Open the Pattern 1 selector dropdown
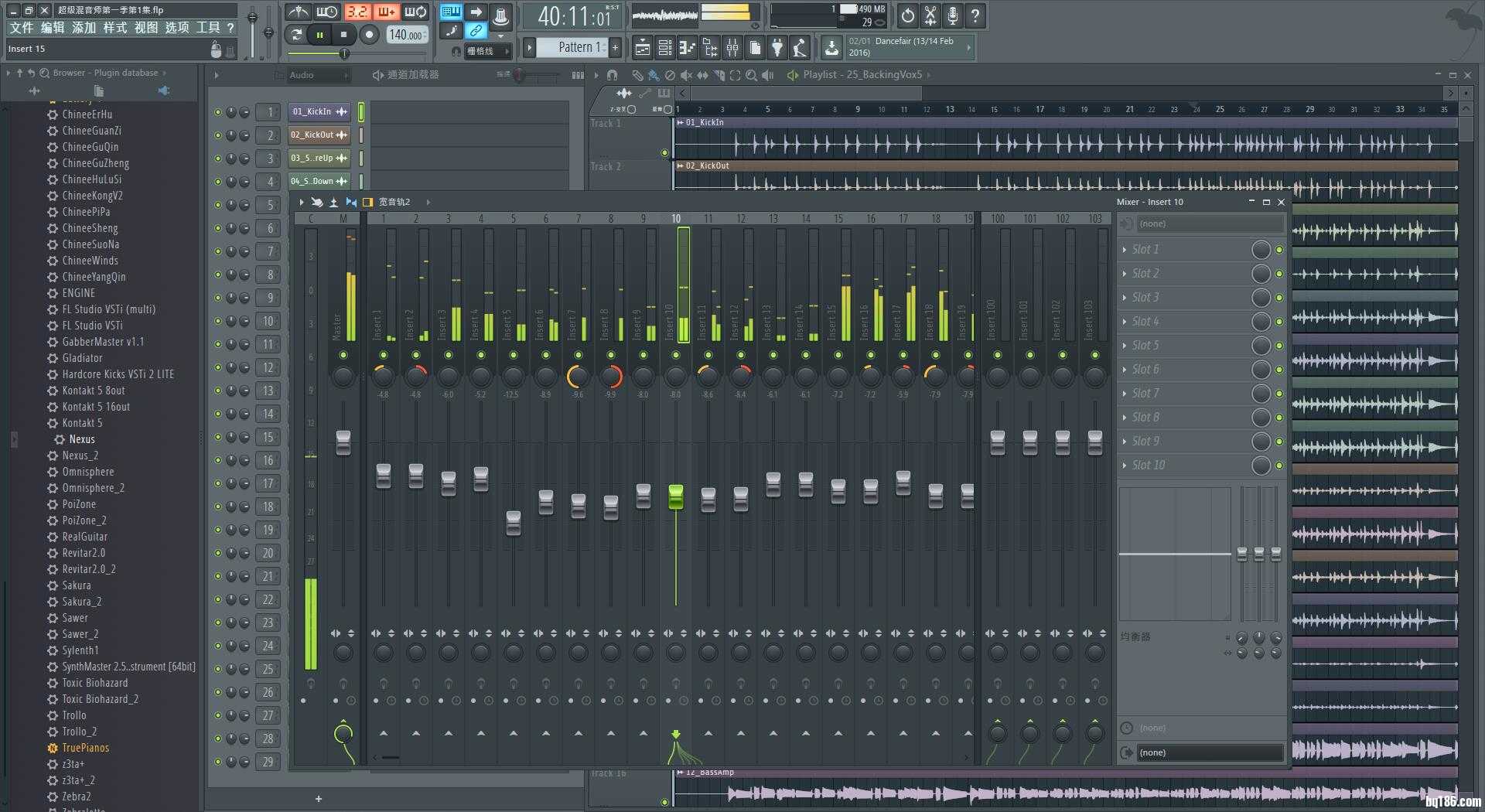This screenshot has height=812, width=1485. [x=572, y=47]
